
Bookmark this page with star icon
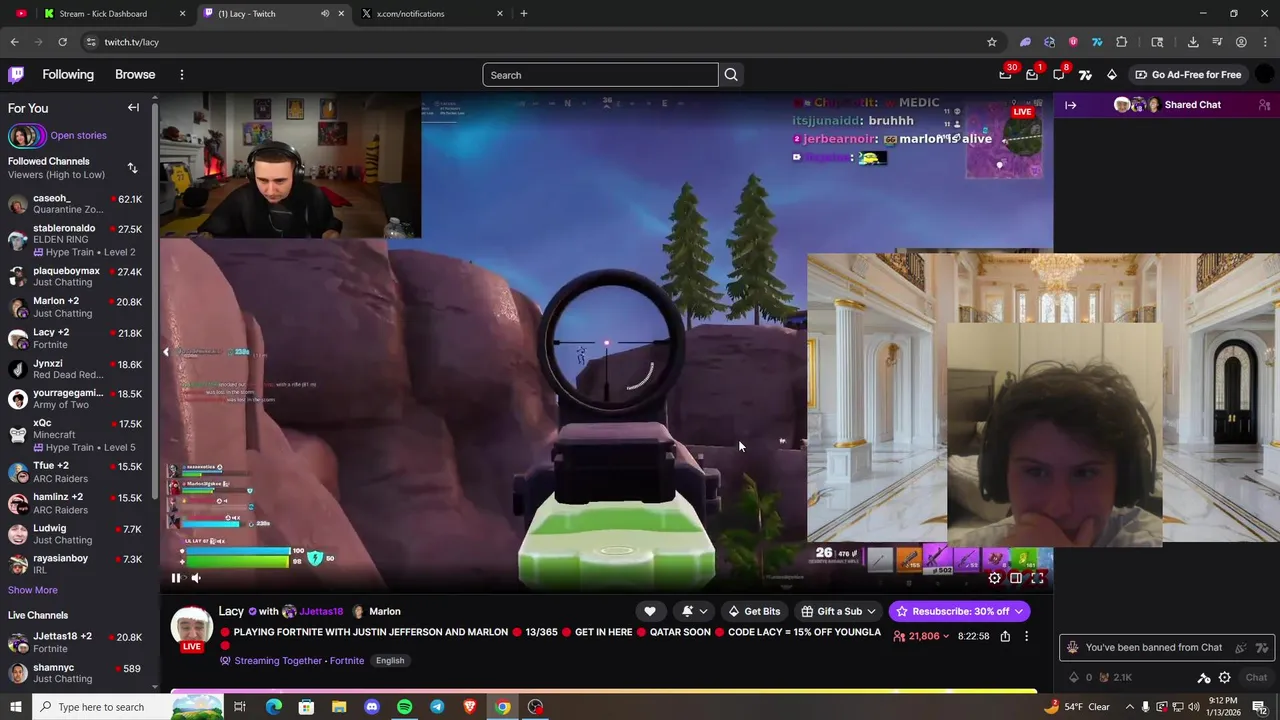(x=992, y=42)
